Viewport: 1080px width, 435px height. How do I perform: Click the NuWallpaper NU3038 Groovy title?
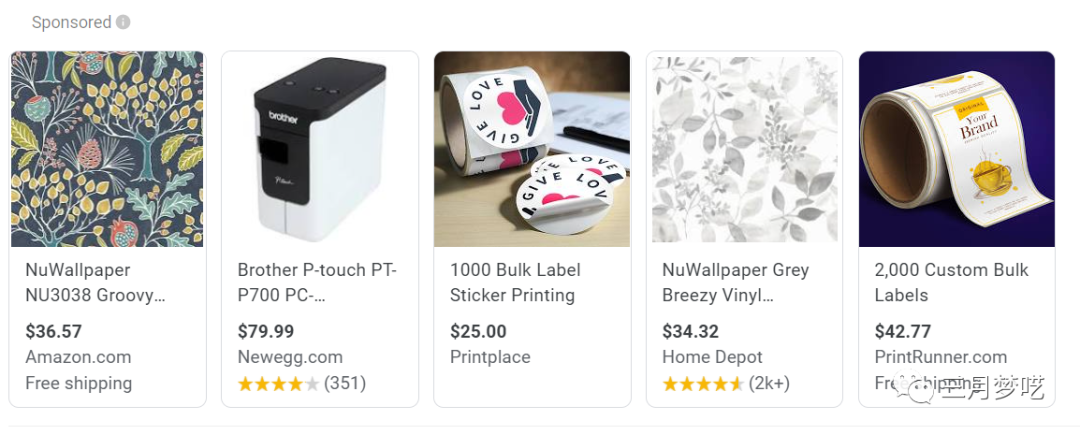coord(95,282)
